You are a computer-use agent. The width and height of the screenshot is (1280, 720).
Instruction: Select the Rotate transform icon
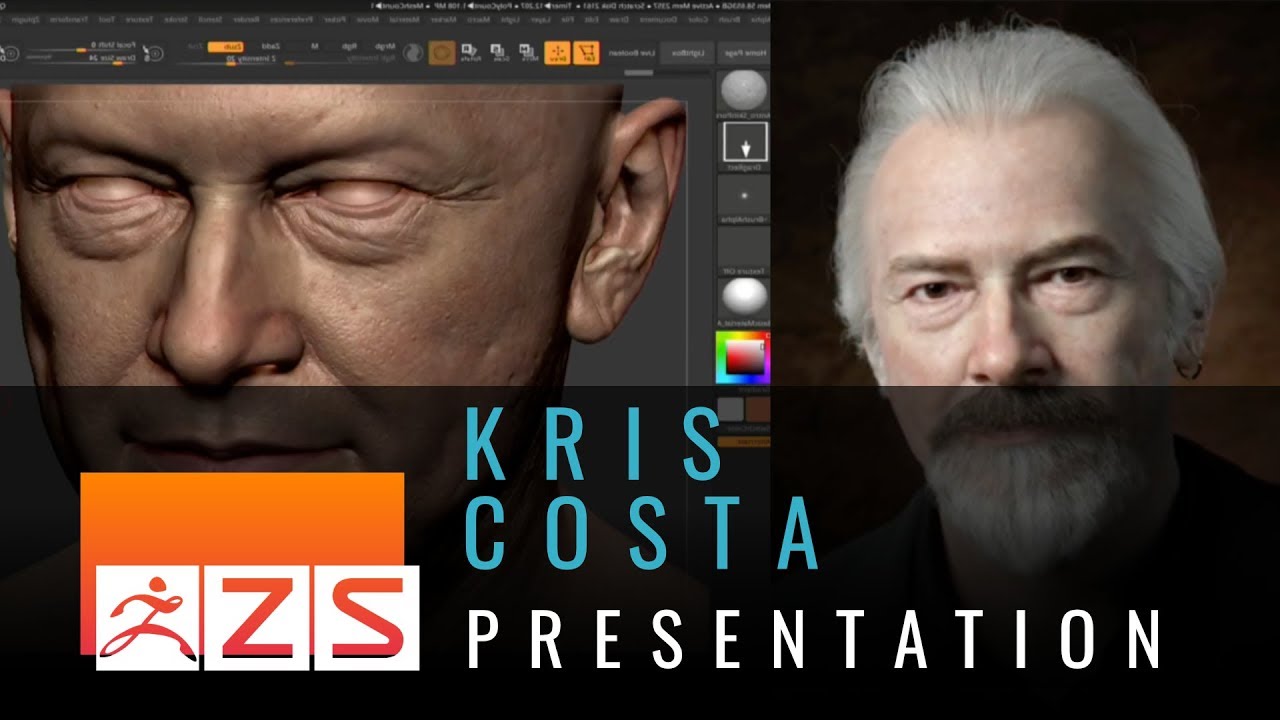click(x=471, y=53)
